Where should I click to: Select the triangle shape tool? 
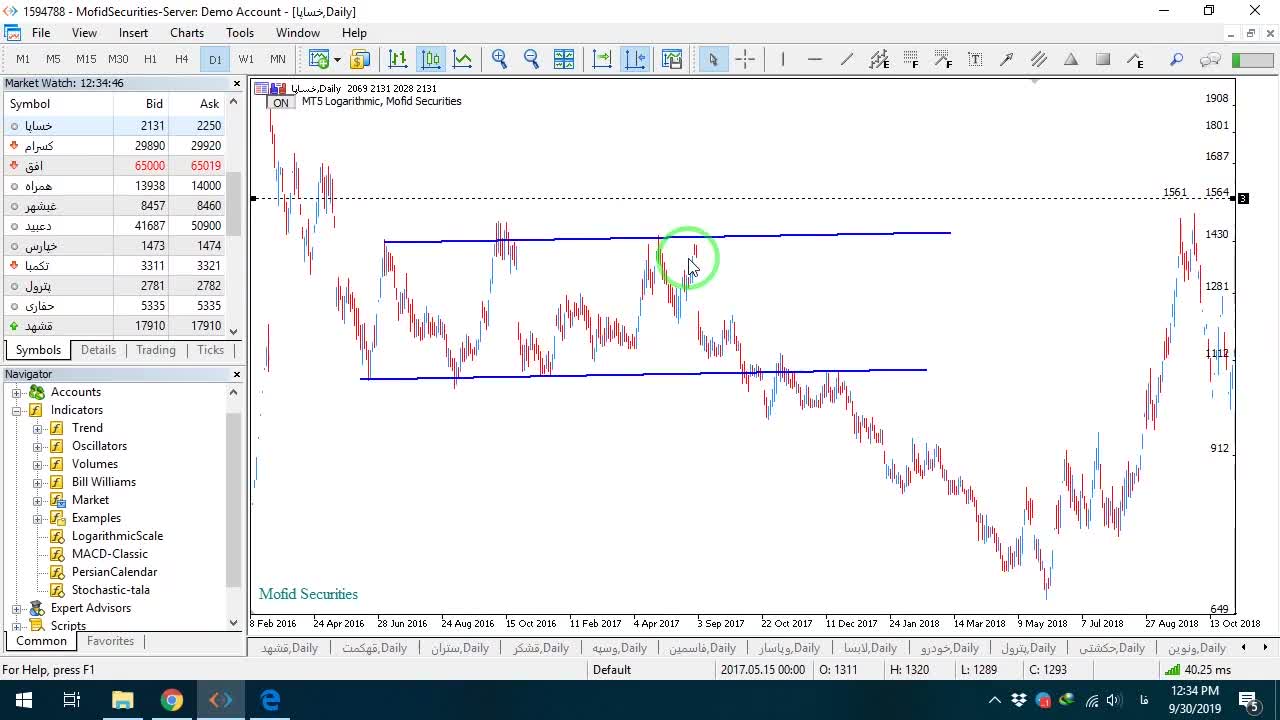click(x=1071, y=59)
